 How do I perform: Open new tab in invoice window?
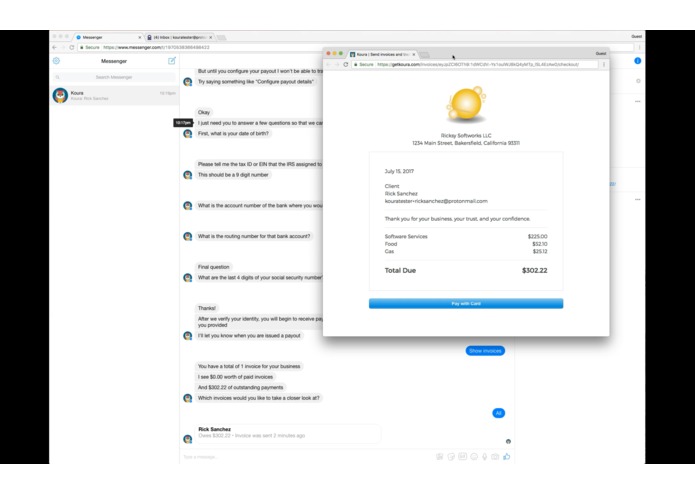coord(425,55)
